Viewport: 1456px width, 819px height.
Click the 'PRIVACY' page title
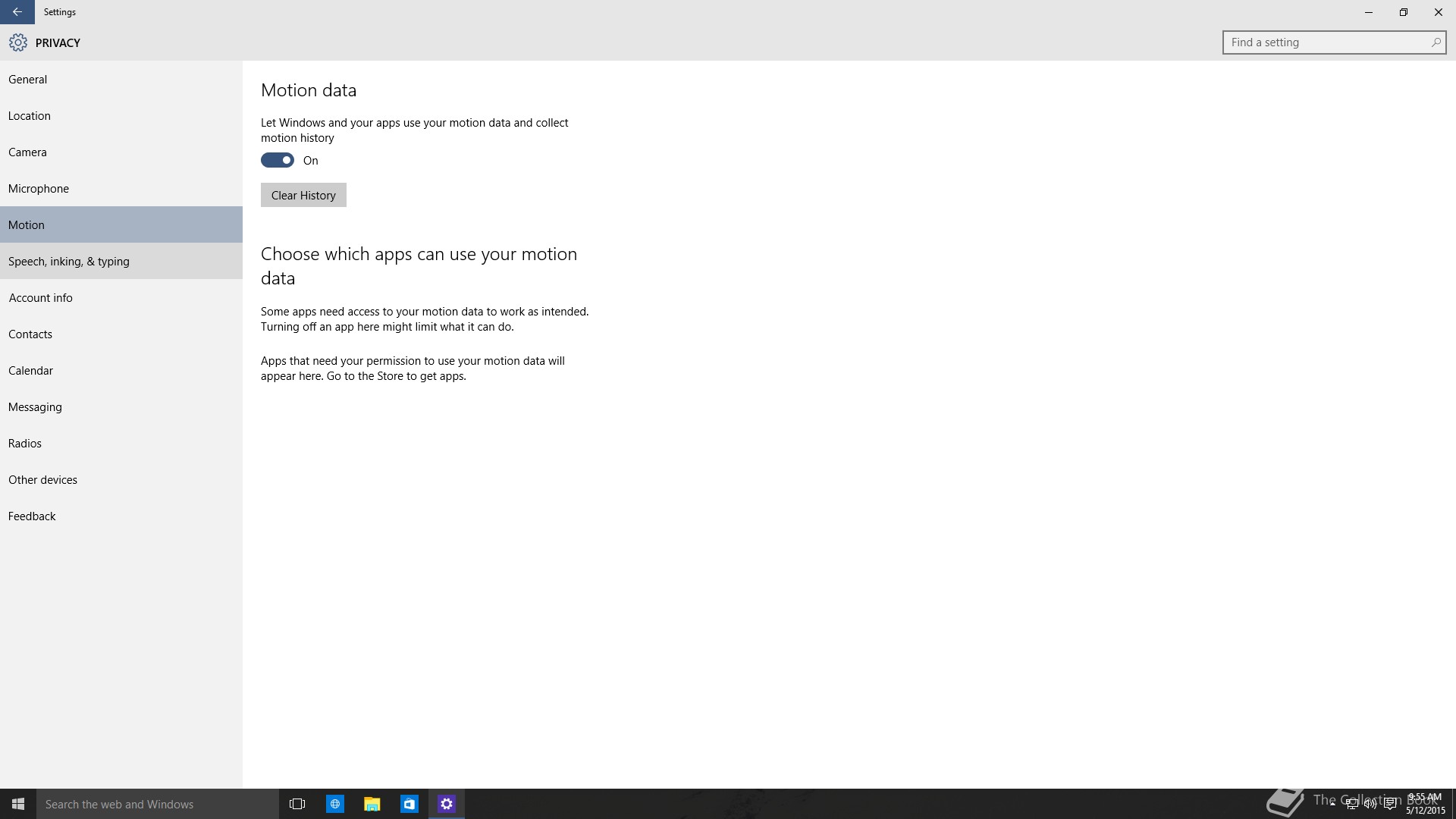[58, 42]
